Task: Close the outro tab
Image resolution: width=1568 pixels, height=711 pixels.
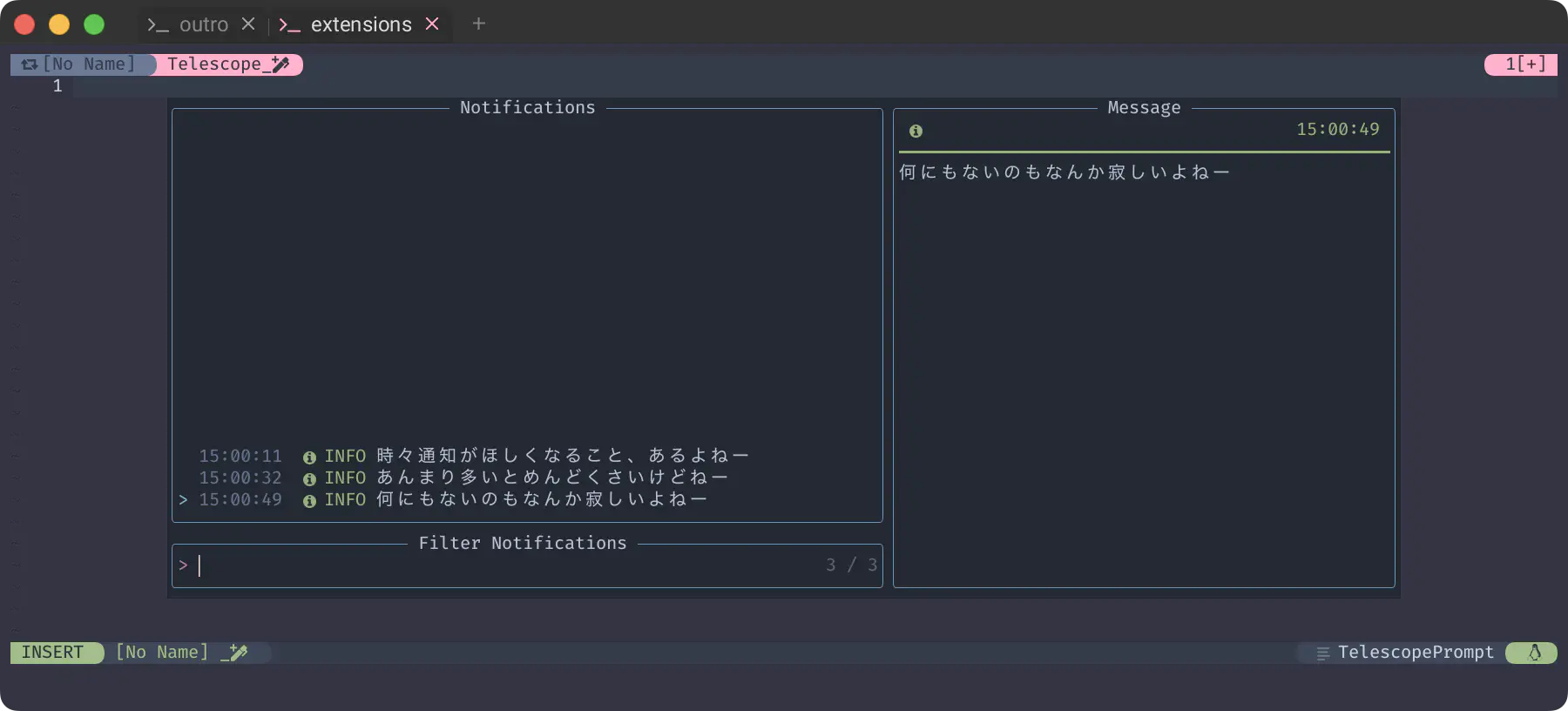Action: (x=248, y=24)
